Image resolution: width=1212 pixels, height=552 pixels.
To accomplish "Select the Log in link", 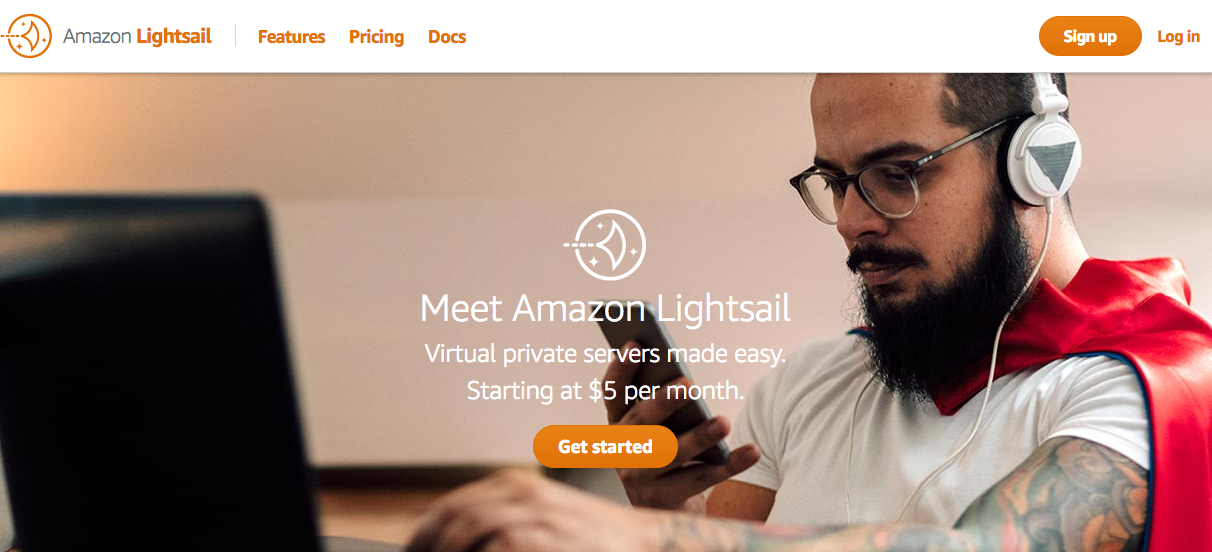I will [1178, 36].
